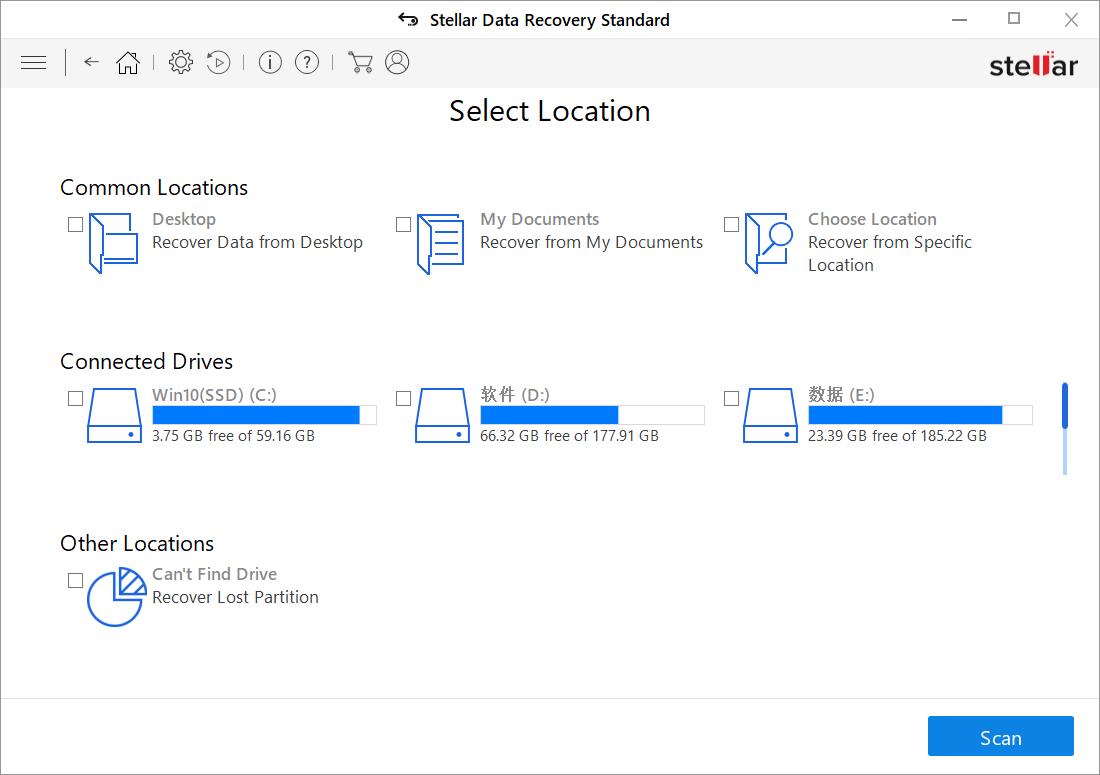1100x775 pixels.
Task: Click the 数据 (E:) drive icon
Action: 770,415
